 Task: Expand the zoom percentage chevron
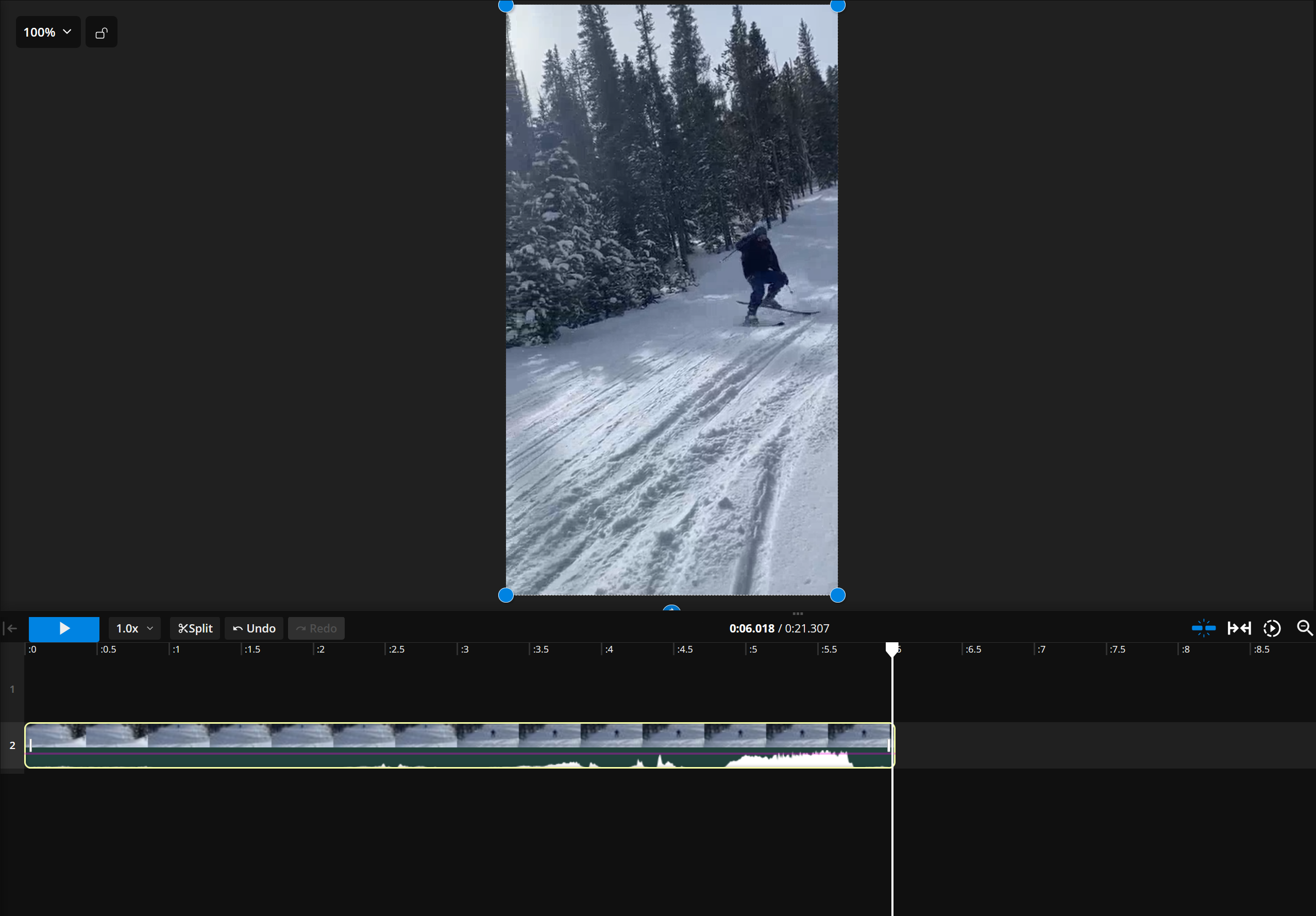(66, 32)
